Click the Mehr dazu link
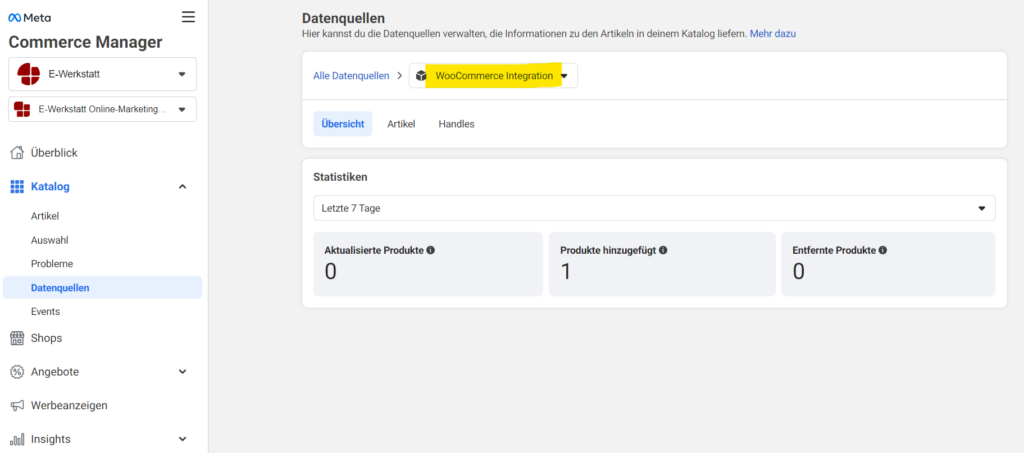Screen dimensions: 1024x453 [x=773, y=33]
